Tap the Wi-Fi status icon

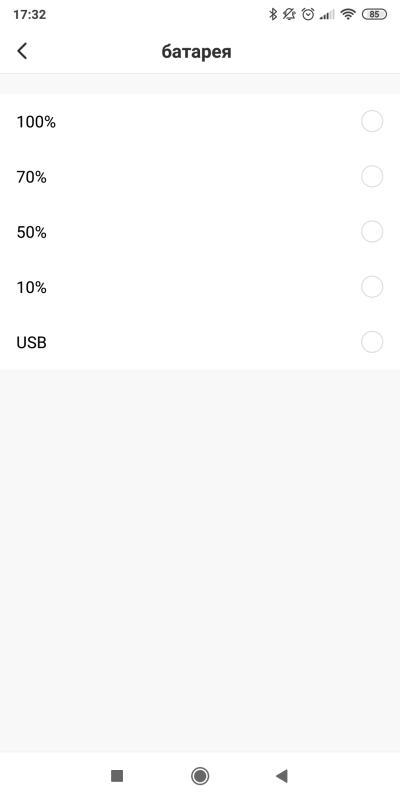348,14
